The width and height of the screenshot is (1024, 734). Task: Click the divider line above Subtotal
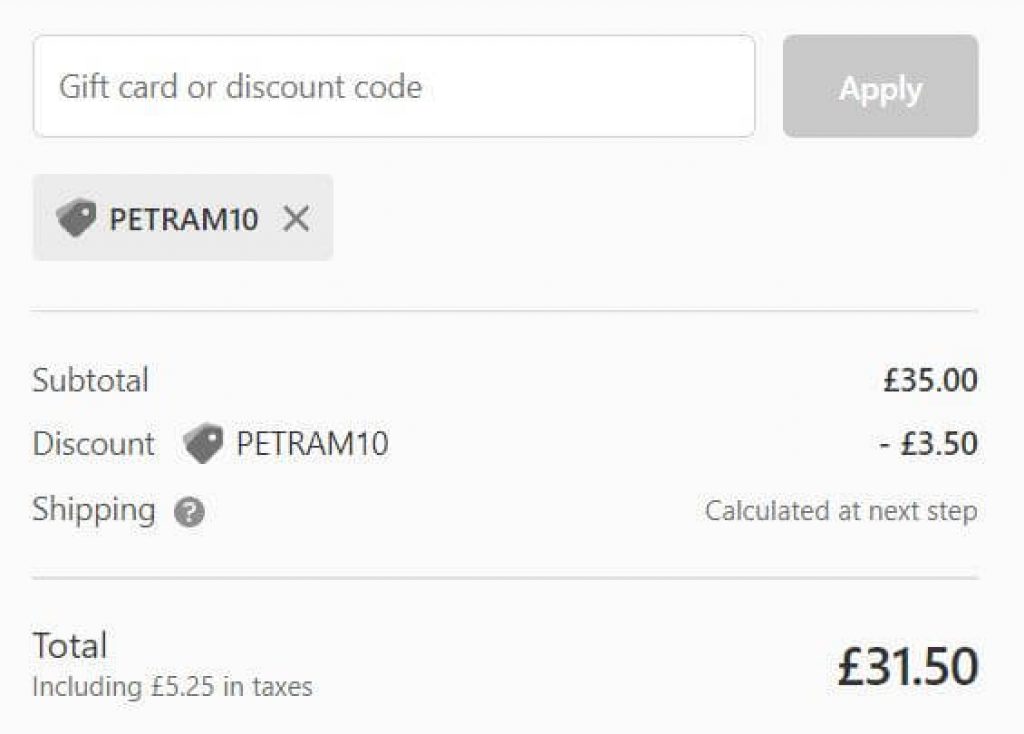click(x=505, y=311)
